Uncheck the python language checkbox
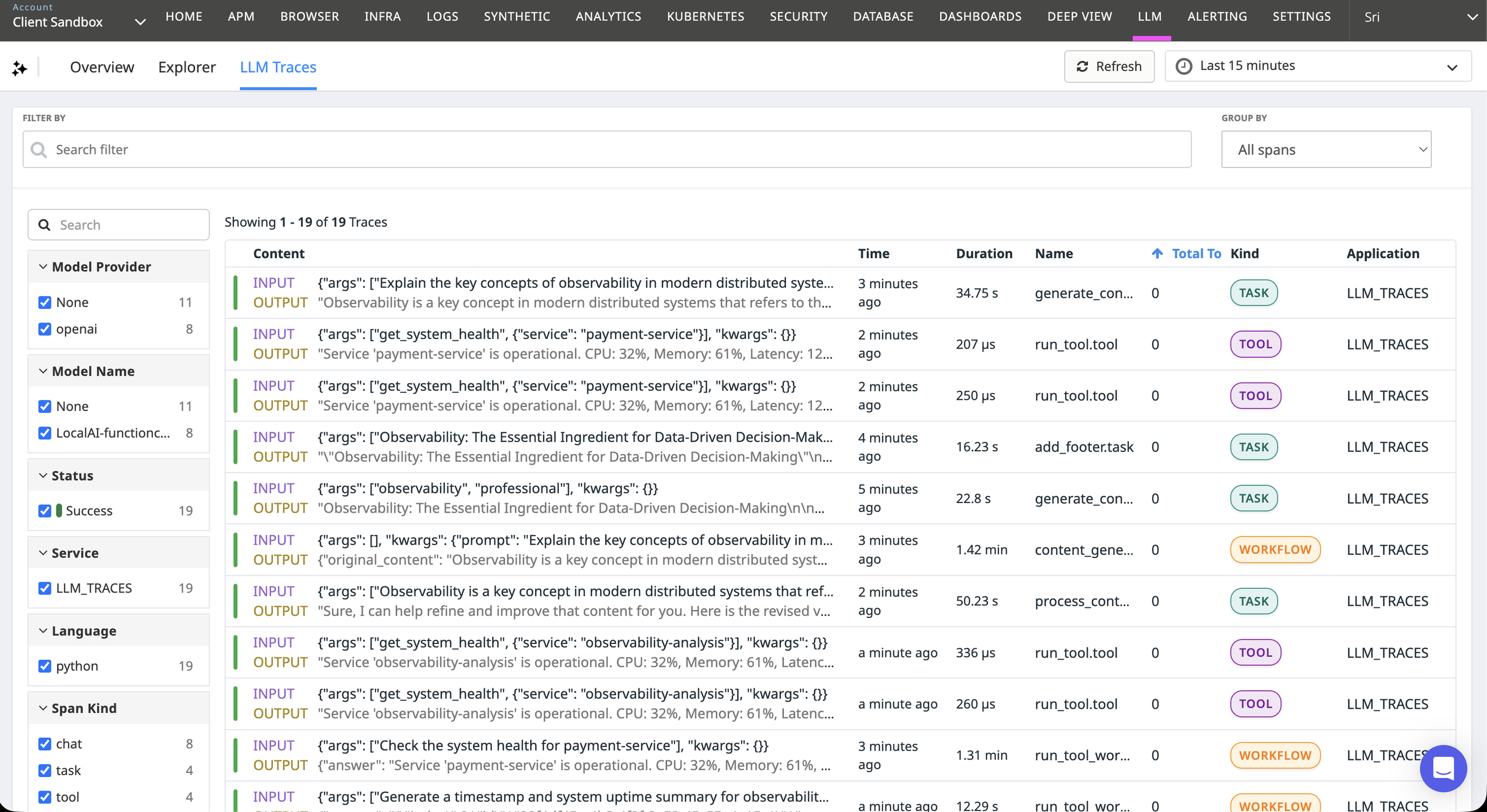This screenshot has width=1487, height=812. click(45, 666)
